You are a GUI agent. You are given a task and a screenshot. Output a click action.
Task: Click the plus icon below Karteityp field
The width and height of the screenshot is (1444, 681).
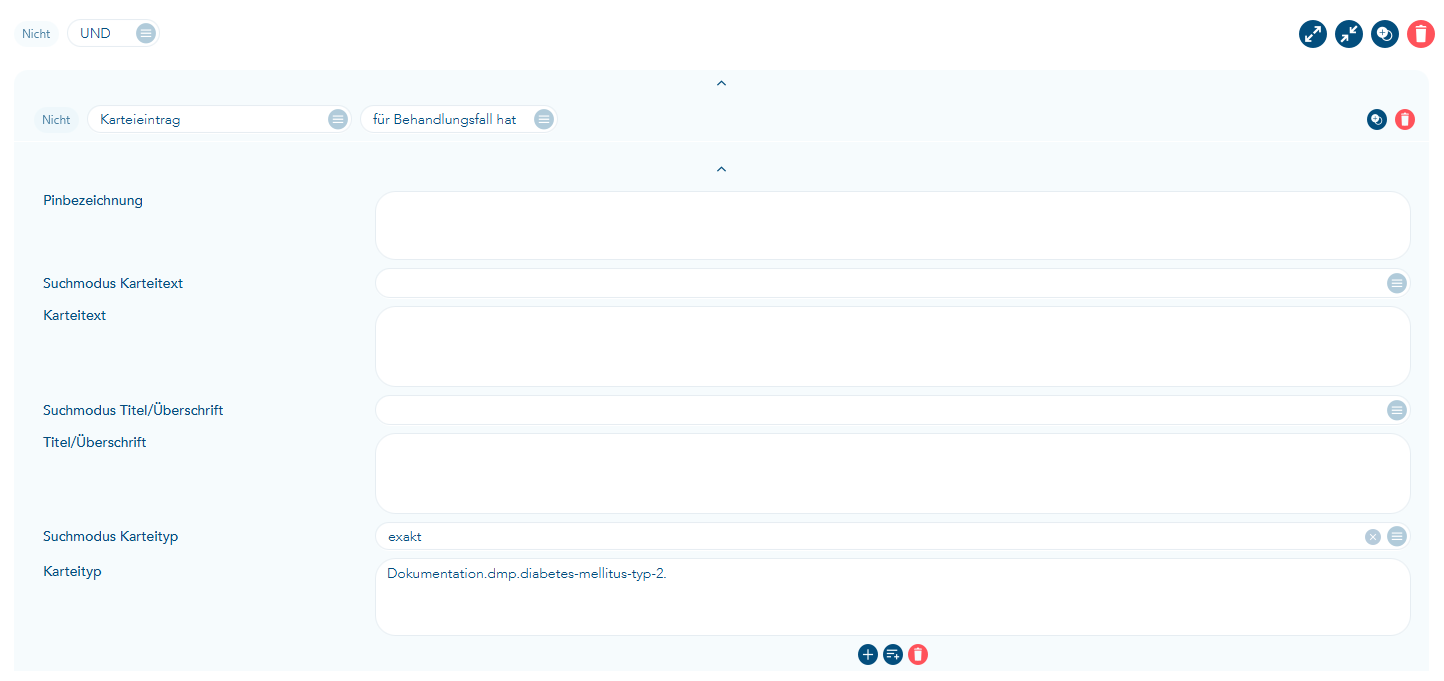pos(868,655)
